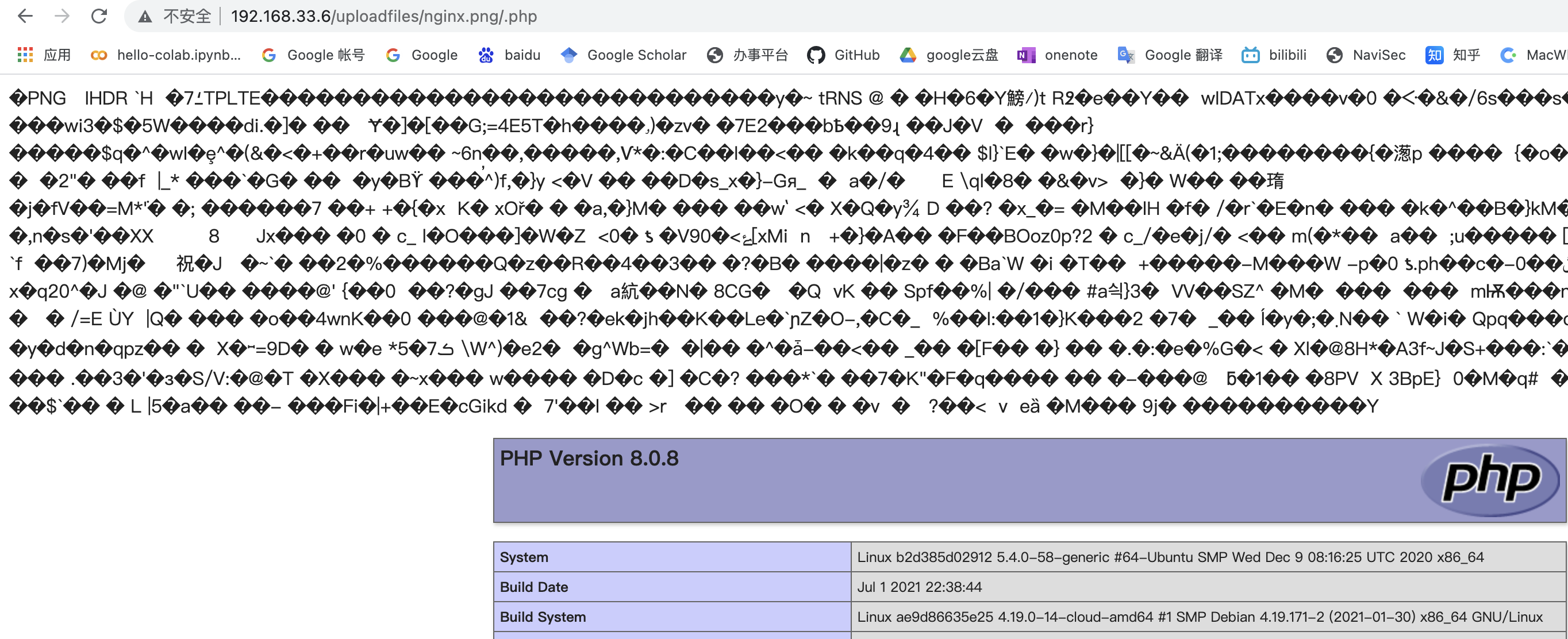The image size is (1568, 639).
Task: Click the browser back arrow
Action: [x=25, y=16]
